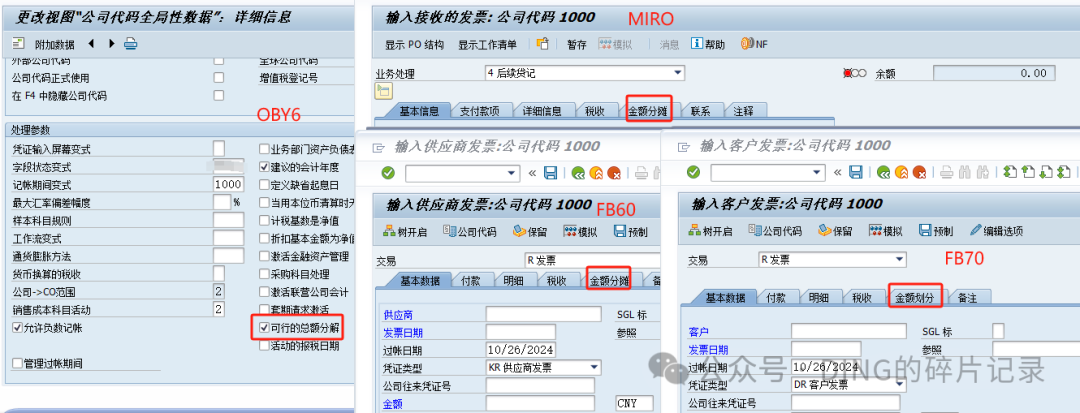Image resolution: width=1080 pixels, height=413 pixels.
Task: Click the double-chevron beside FB60 command field
Action: pyautogui.click(x=532, y=172)
